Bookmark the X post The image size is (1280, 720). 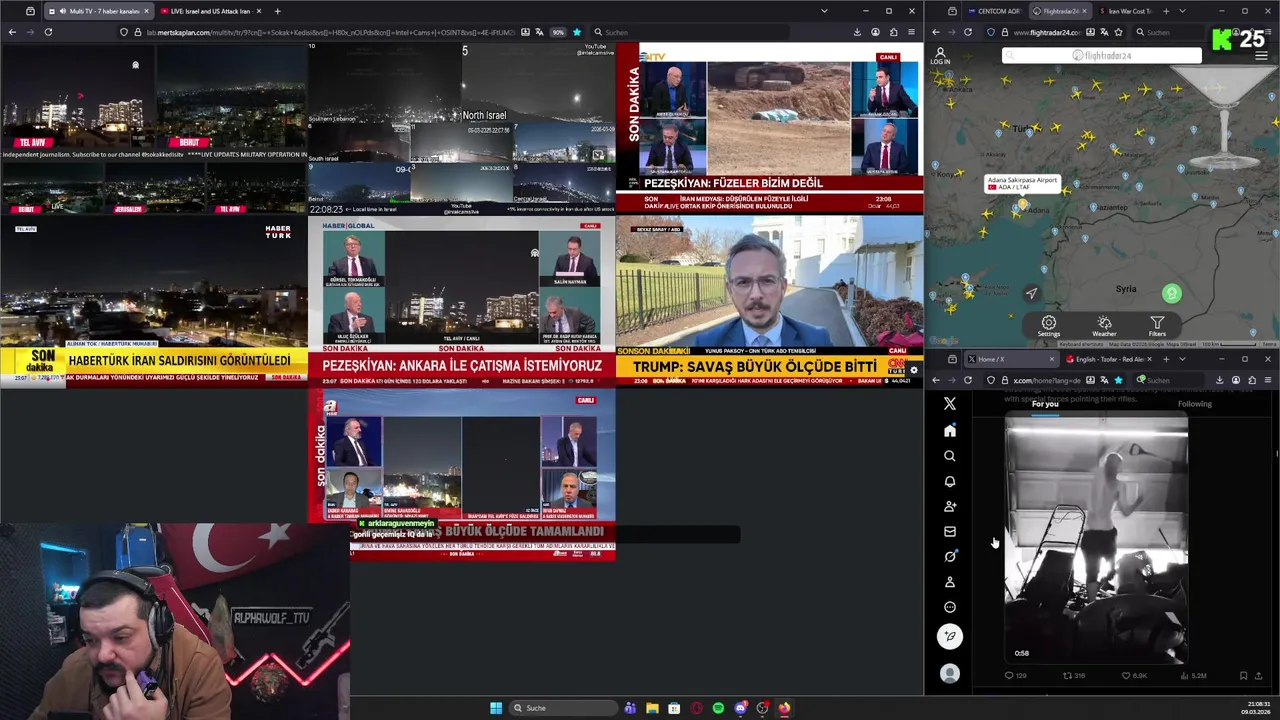pyautogui.click(x=1243, y=676)
